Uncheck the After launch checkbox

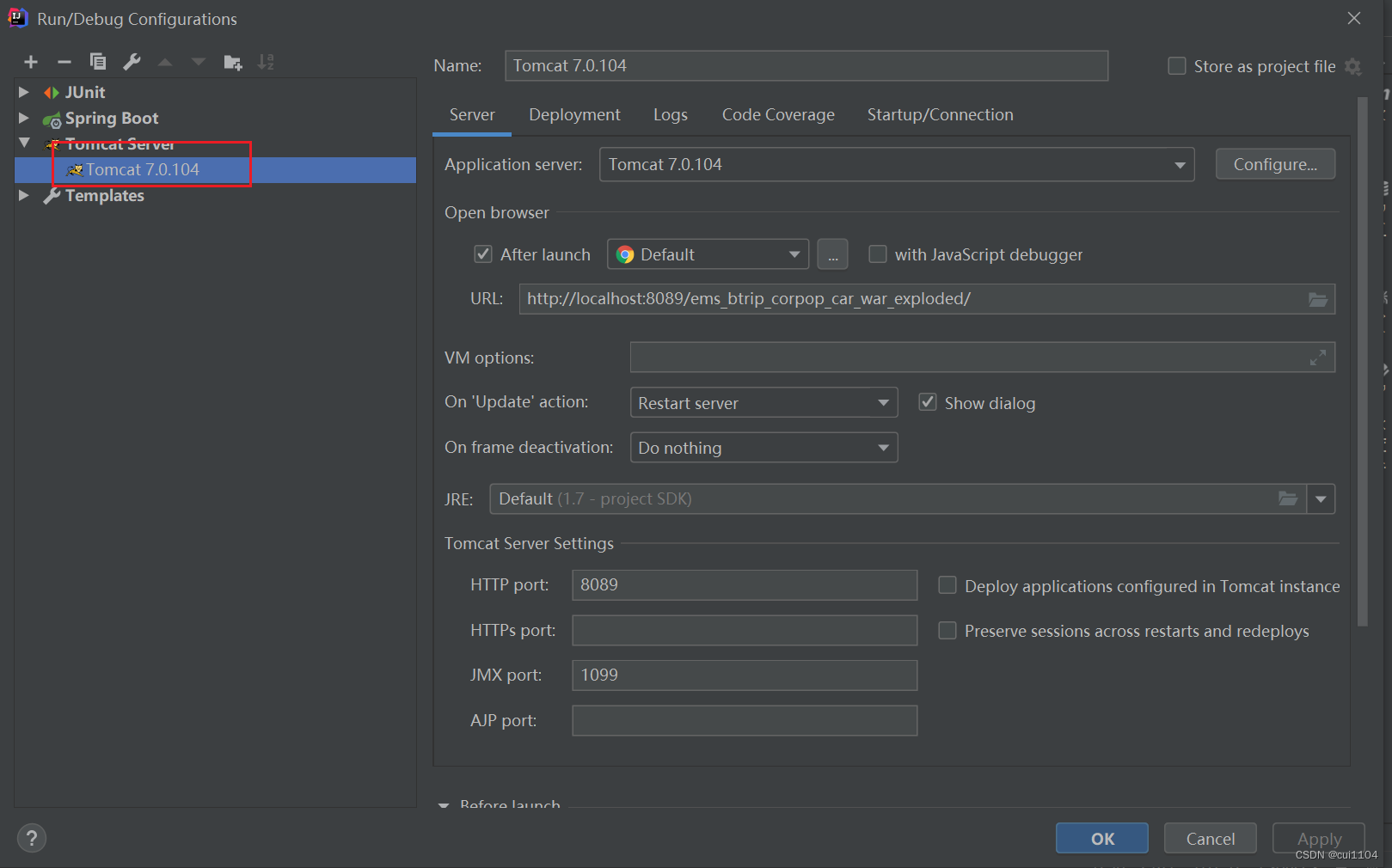(483, 254)
